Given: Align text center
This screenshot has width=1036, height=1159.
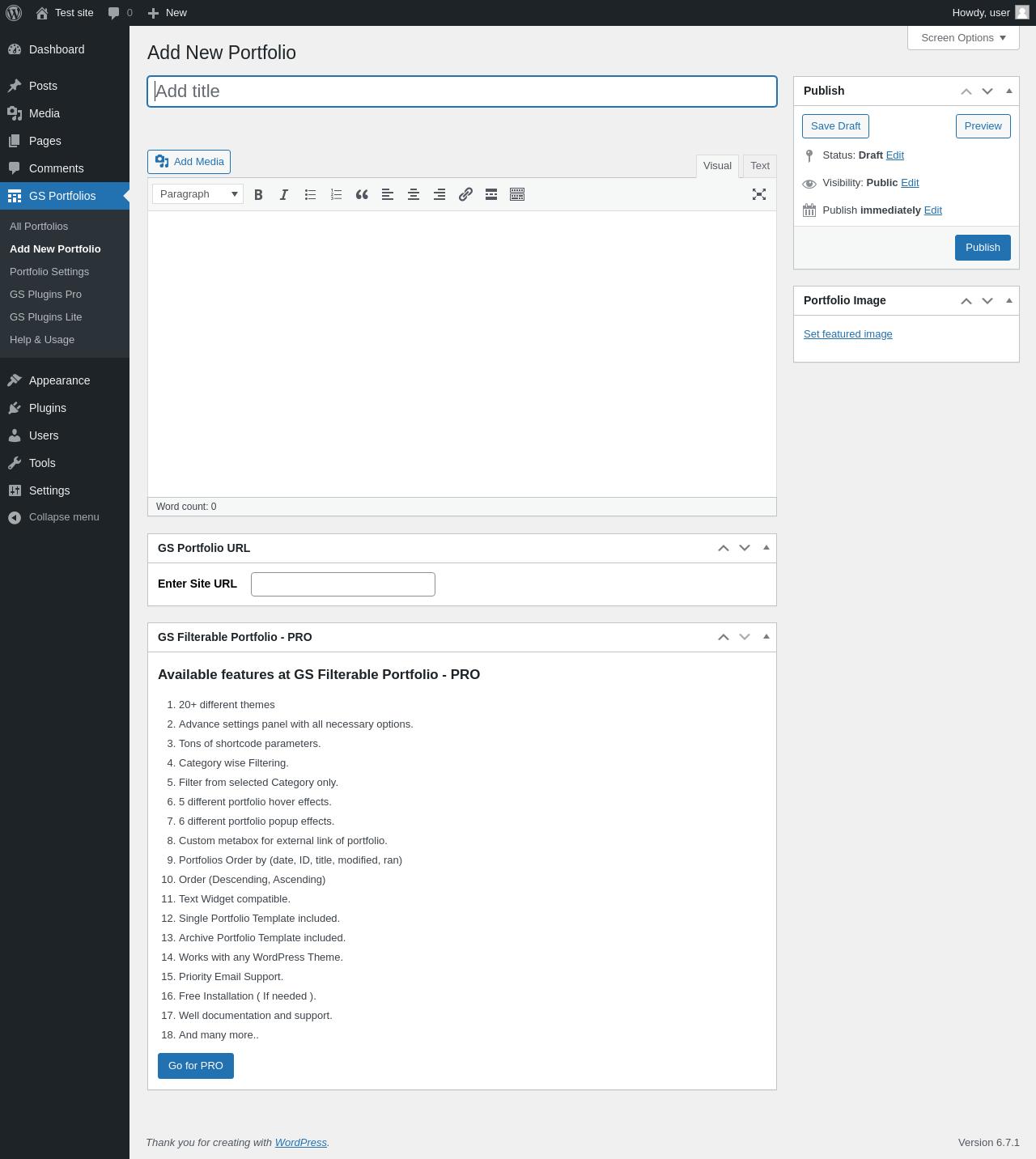Looking at the screenshot, I should click(x=414, y=194).
